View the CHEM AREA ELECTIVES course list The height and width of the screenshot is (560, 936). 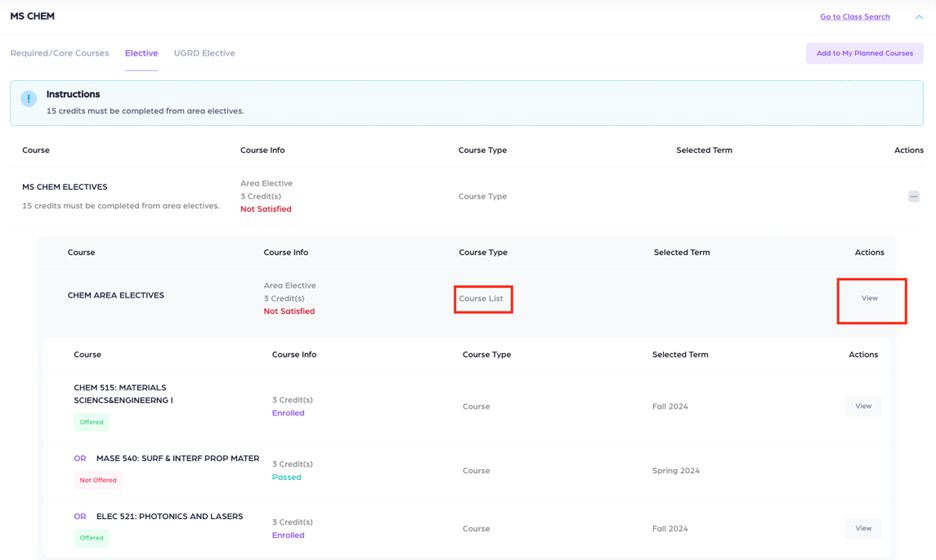[869, 298]
